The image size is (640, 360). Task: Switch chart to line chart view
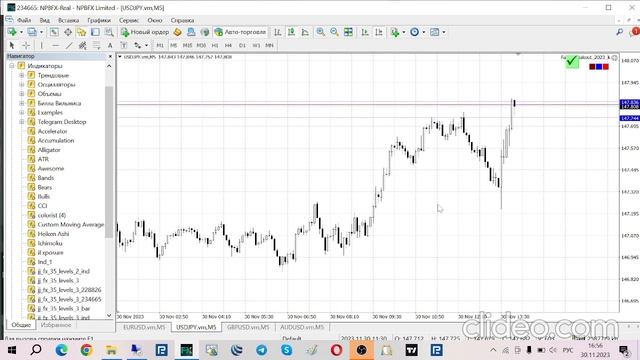(305, 32)
